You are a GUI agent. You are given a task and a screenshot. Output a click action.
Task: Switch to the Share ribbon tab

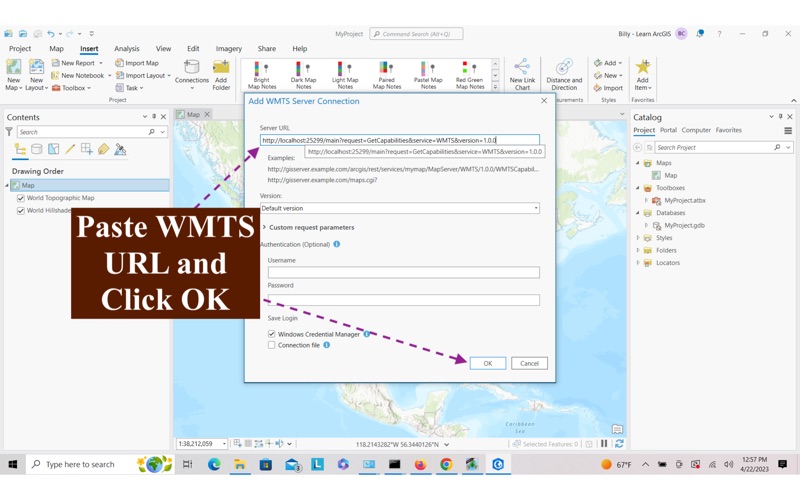tap(266, 48)
